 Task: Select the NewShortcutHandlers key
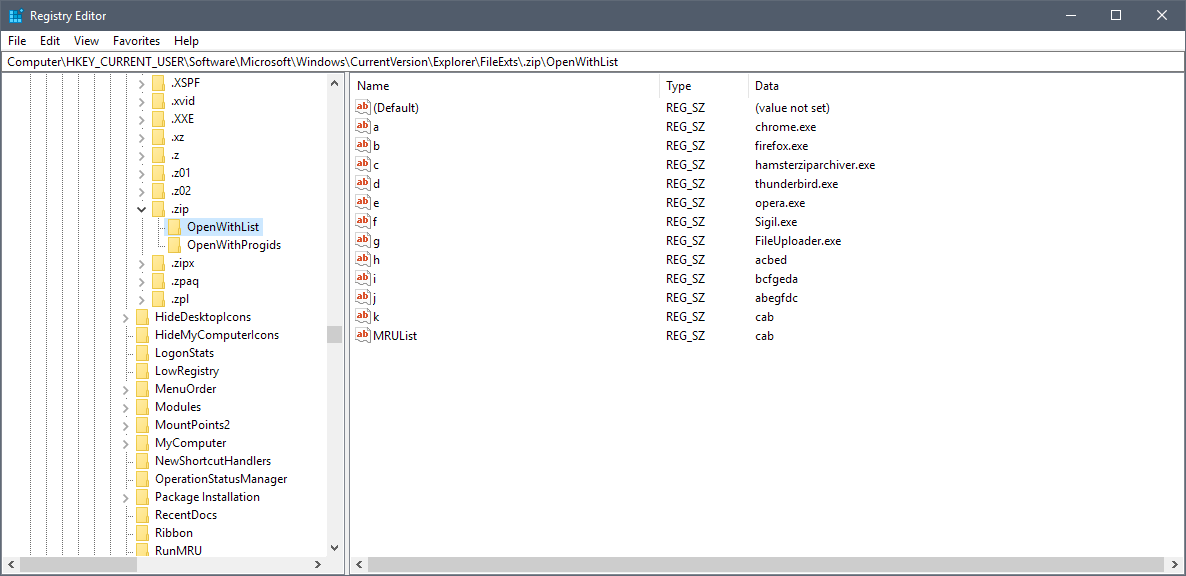213,461
